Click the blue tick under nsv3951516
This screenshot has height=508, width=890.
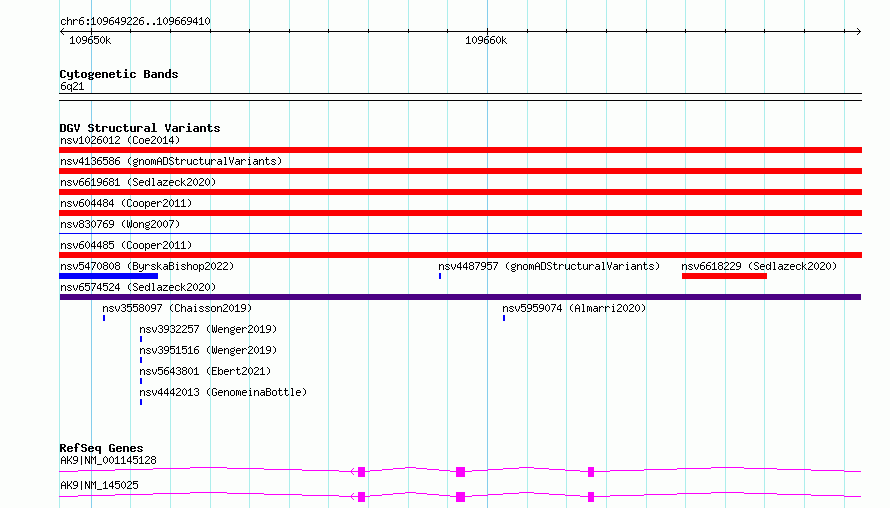coord(141,360)
